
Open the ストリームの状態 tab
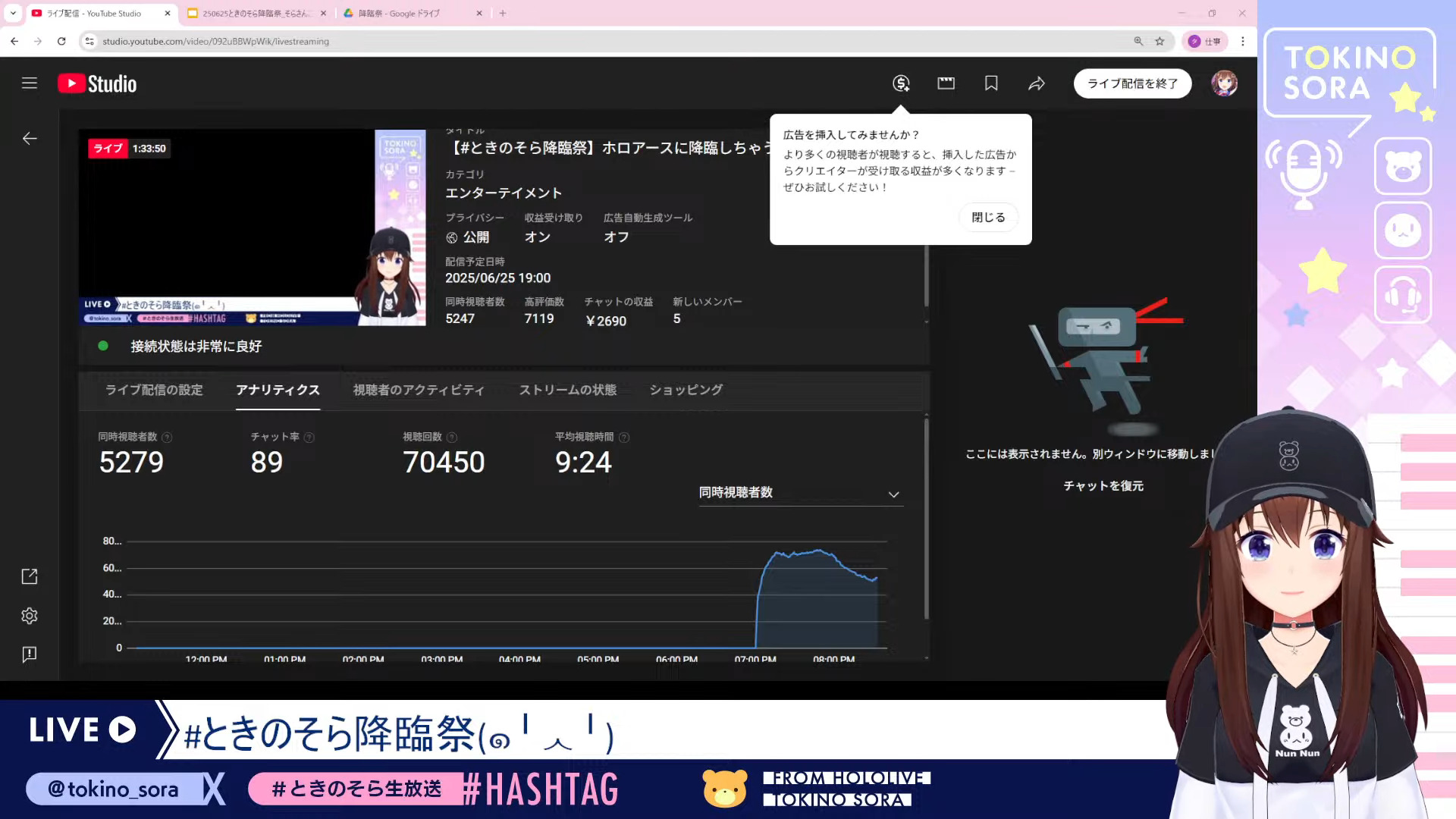coord(567,390)
